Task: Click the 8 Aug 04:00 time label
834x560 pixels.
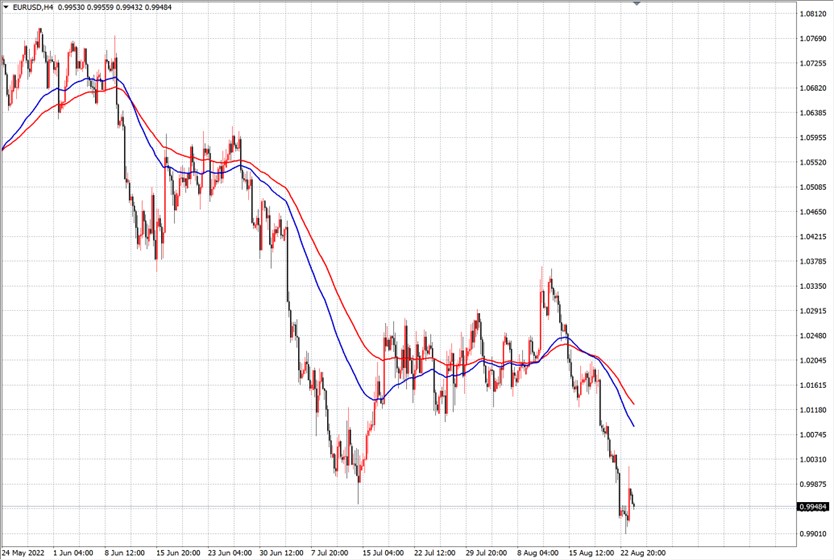Action: point(538,553)
